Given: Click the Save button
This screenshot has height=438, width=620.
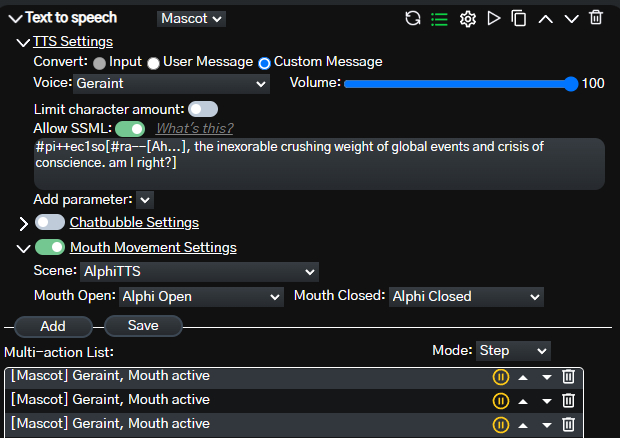Looking at the screenshot, I should 143,326.
